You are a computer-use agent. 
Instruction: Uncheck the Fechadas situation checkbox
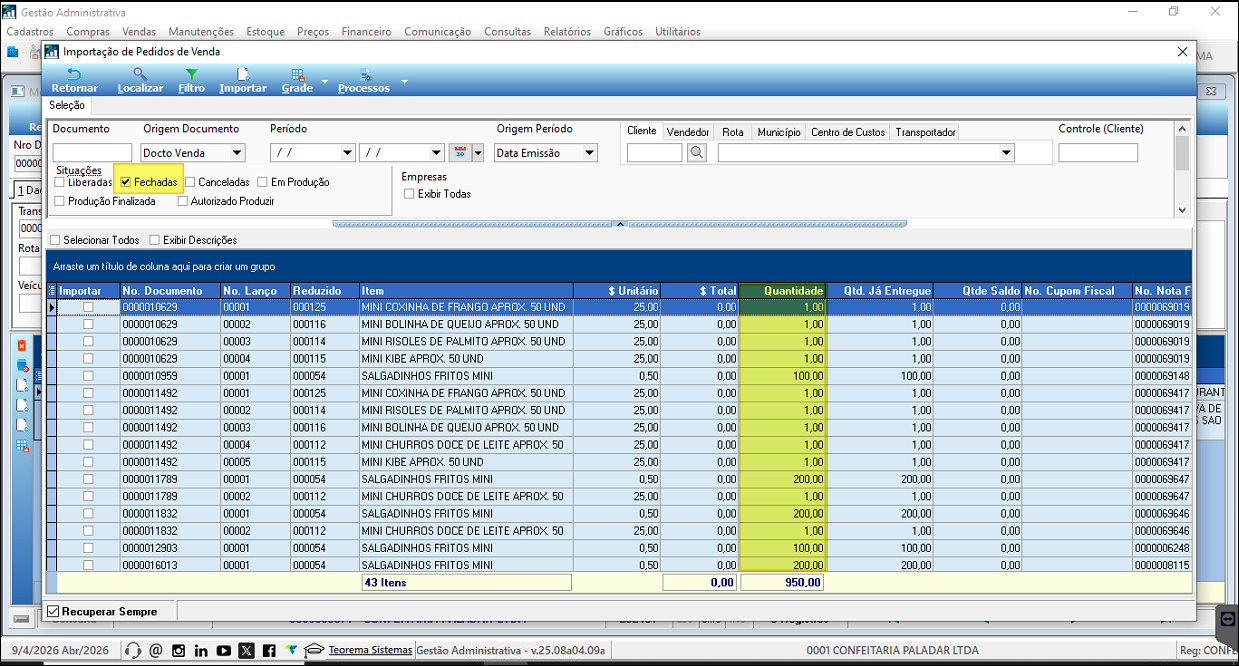pyautogui.click(x=125, y=183)
